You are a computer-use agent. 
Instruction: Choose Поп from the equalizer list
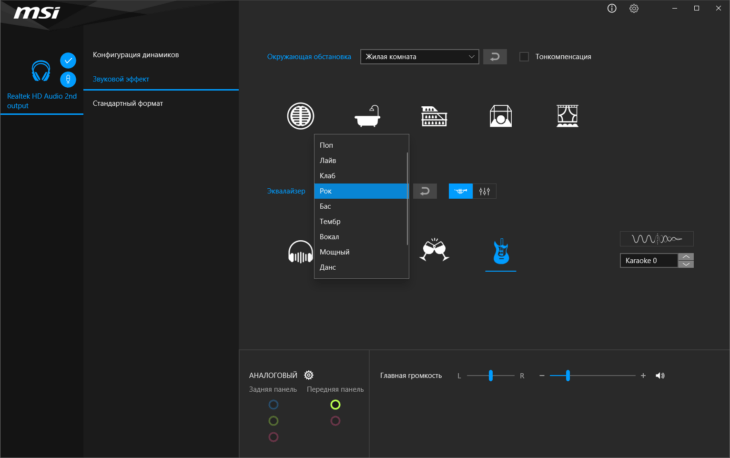point(360,145)
